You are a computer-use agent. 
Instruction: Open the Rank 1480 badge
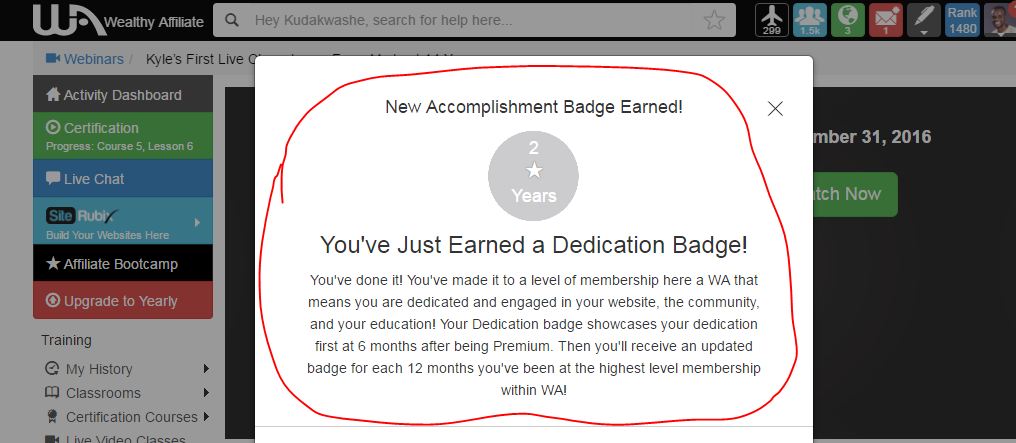click(962, 20)
